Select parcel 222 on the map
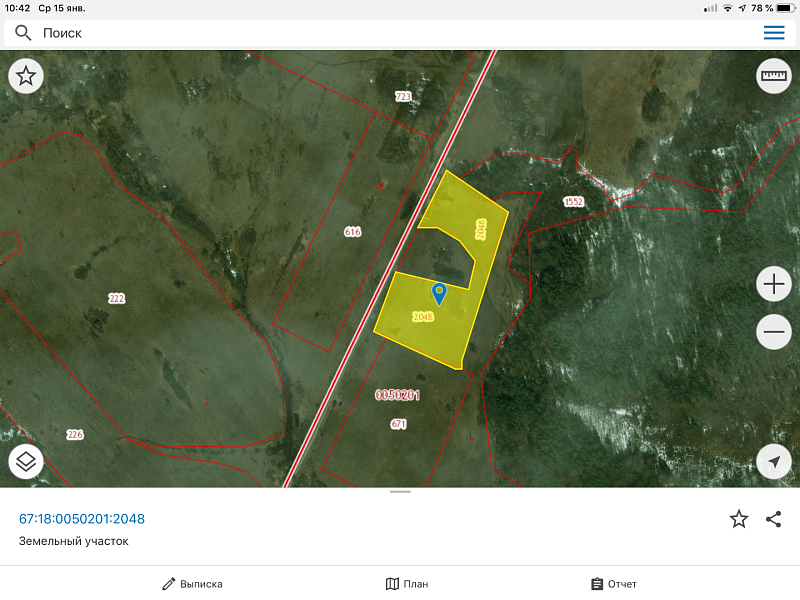This screenshot has width=800, height=600. 116,299
